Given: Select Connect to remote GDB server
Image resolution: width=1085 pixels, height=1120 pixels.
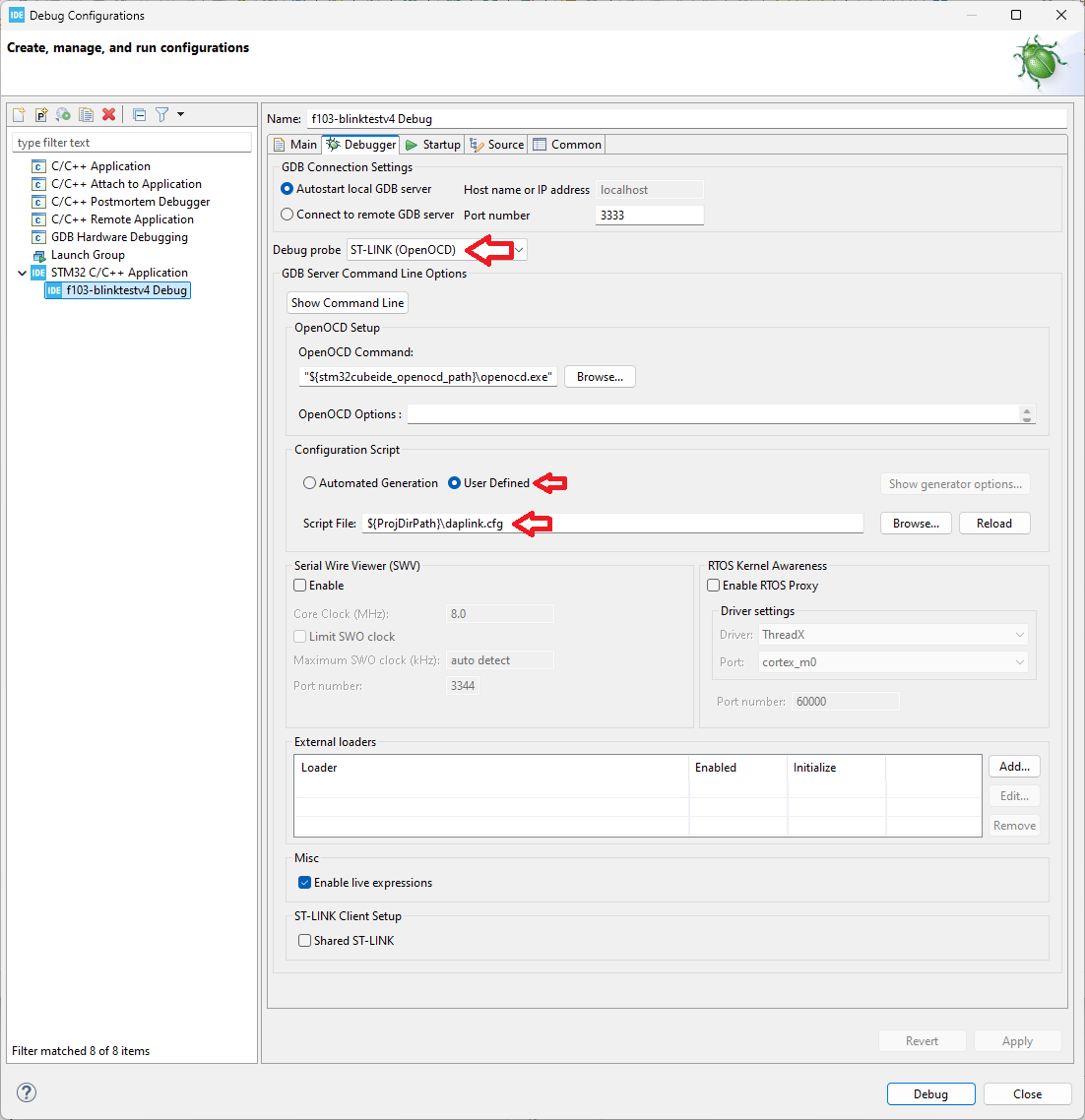Looking at the screenshot, I should (x=287, y=214).
